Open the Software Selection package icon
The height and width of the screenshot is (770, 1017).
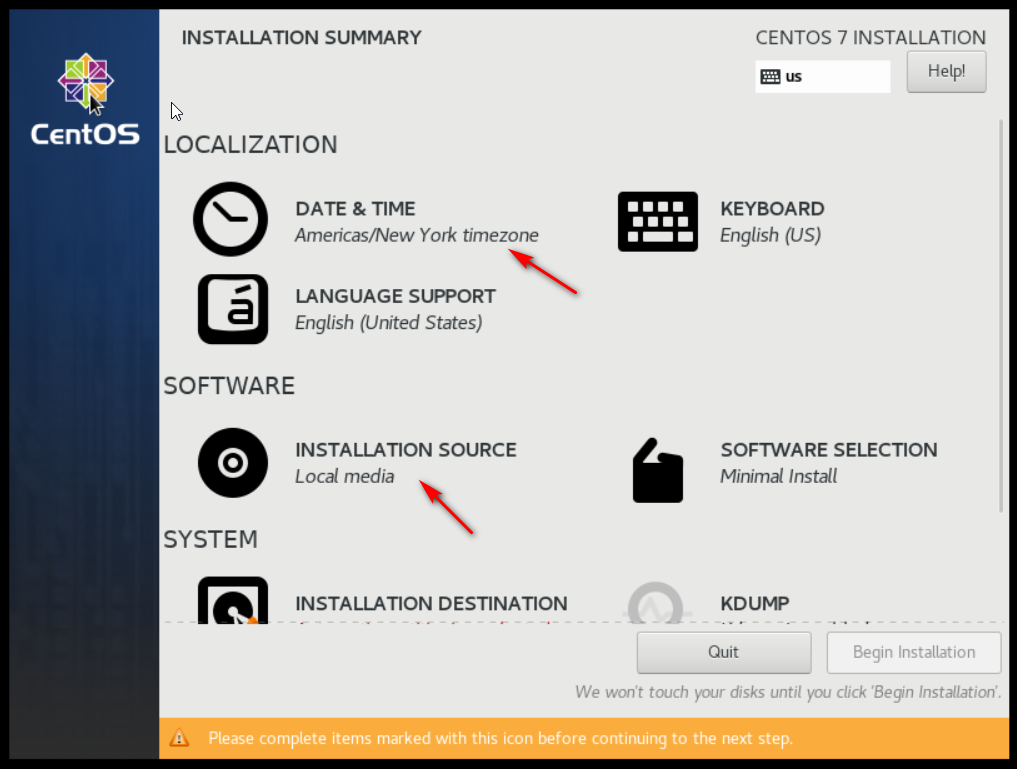click(658, 470)
